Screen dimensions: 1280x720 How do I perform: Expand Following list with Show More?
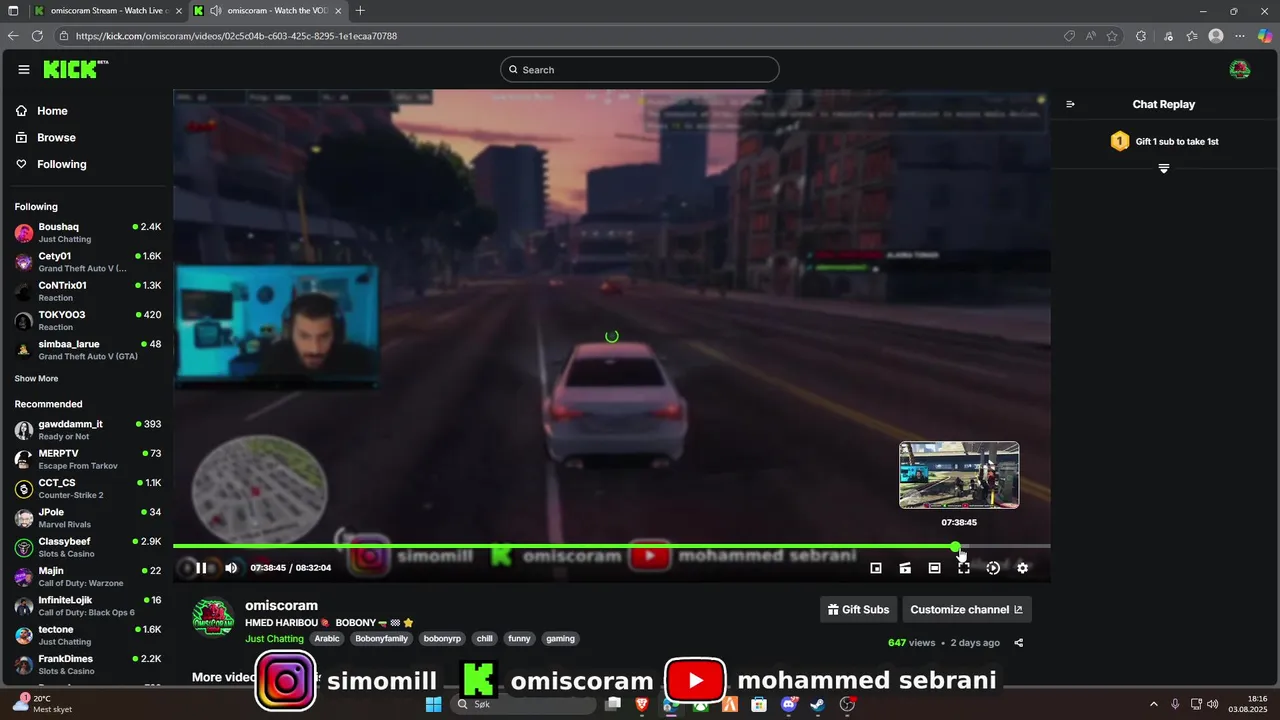36,379
